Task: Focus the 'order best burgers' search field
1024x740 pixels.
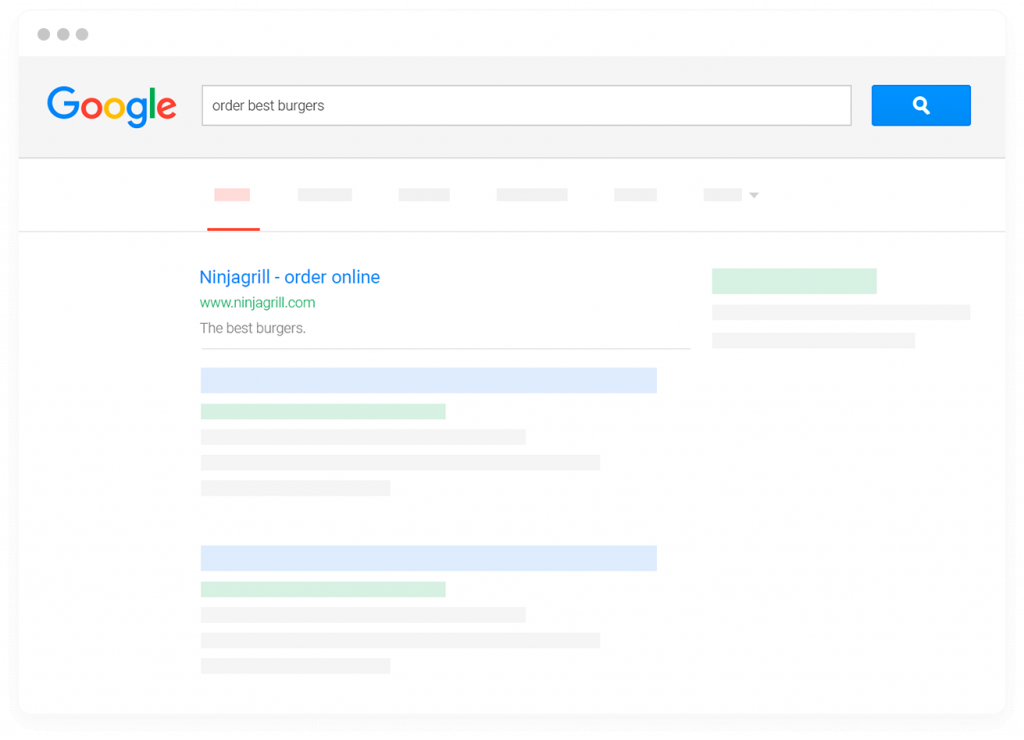Action: tap(526, 105)
